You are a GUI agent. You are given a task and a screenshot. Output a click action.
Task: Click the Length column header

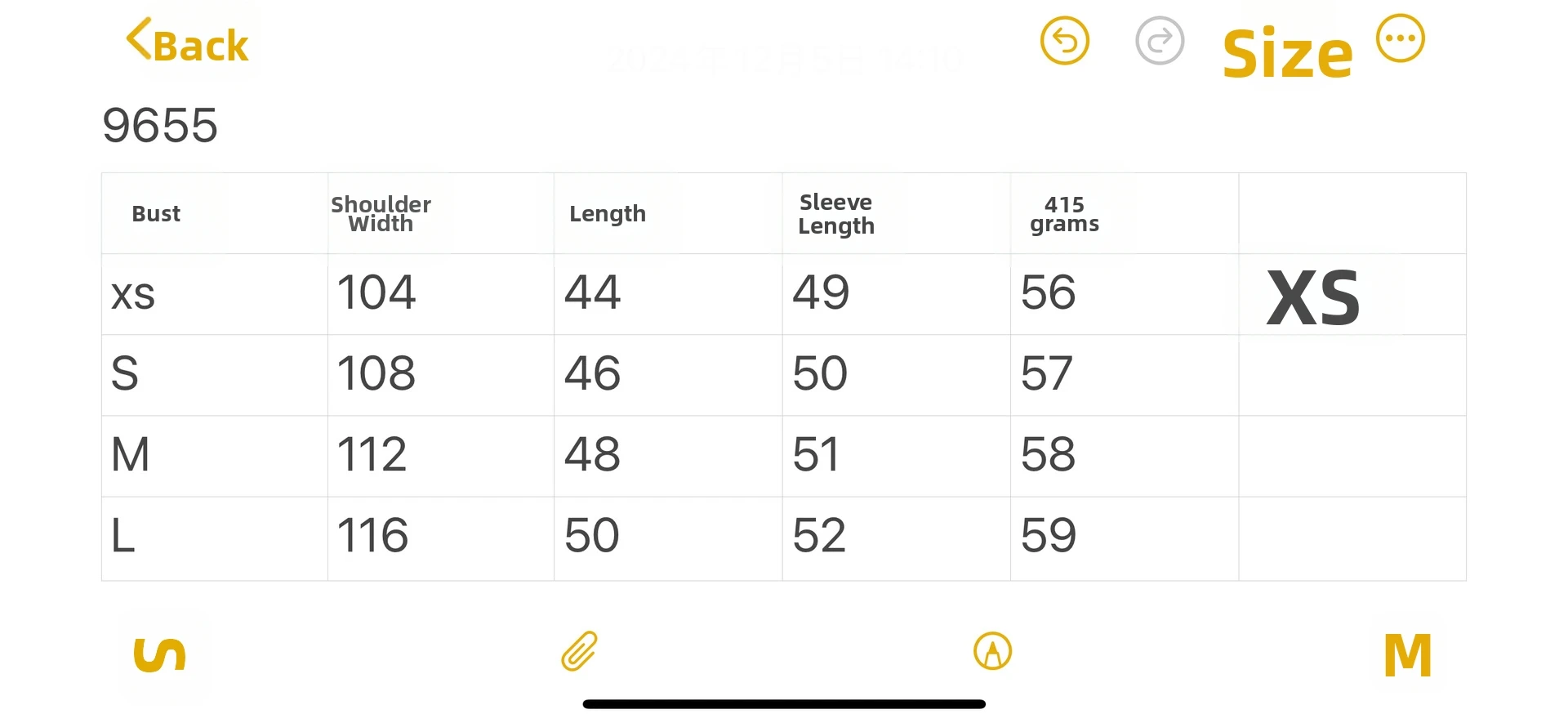[608, 214]
